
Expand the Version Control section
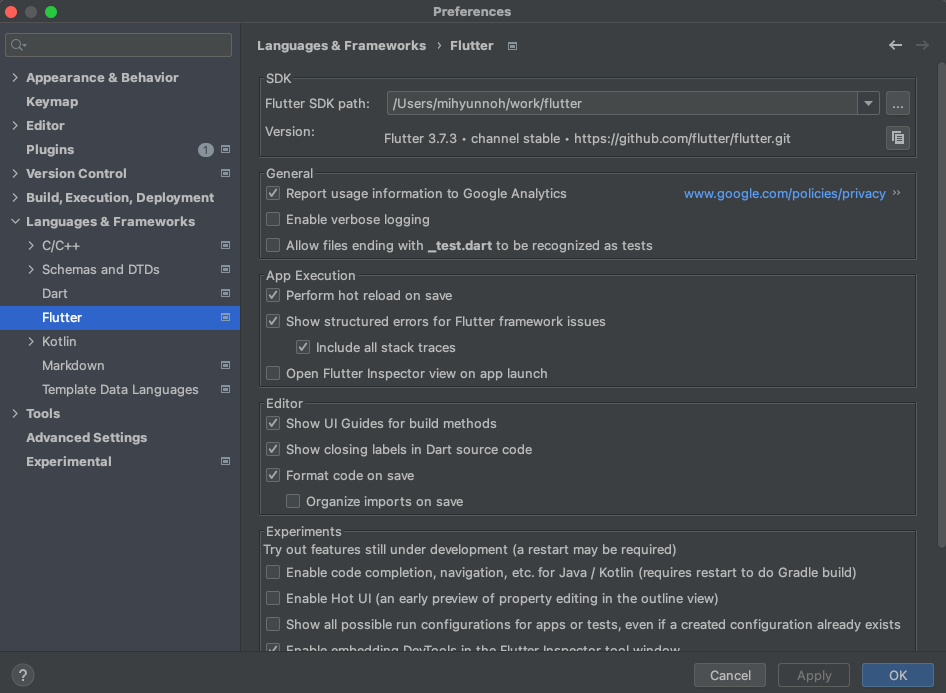[15, 173]
